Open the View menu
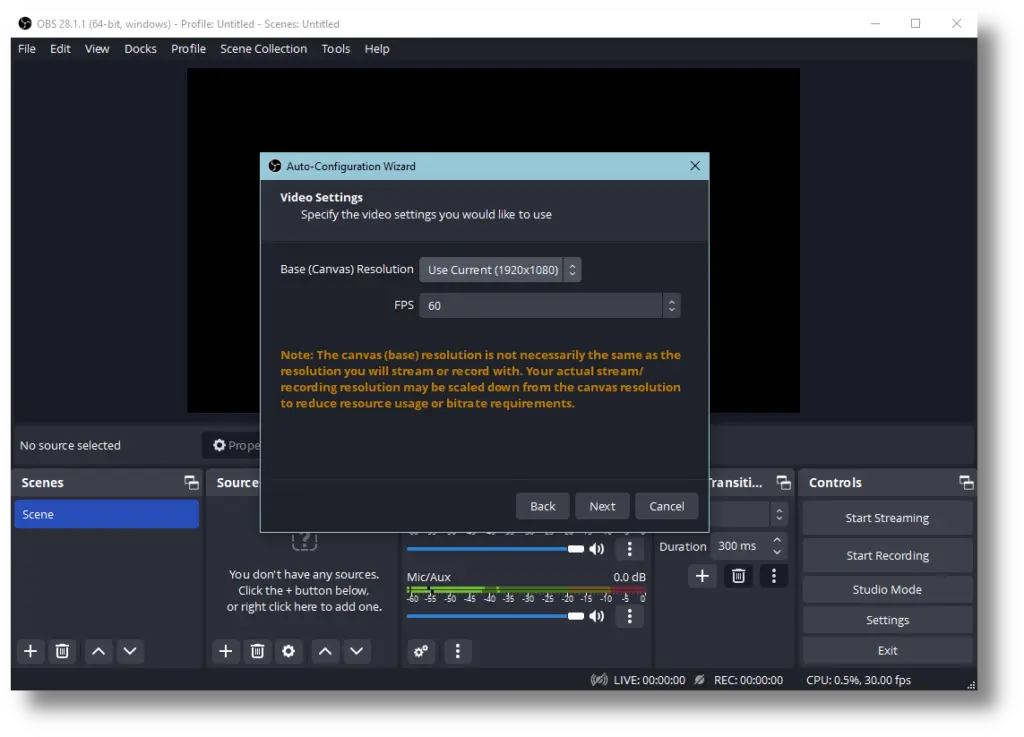 [x=97, y=49]
